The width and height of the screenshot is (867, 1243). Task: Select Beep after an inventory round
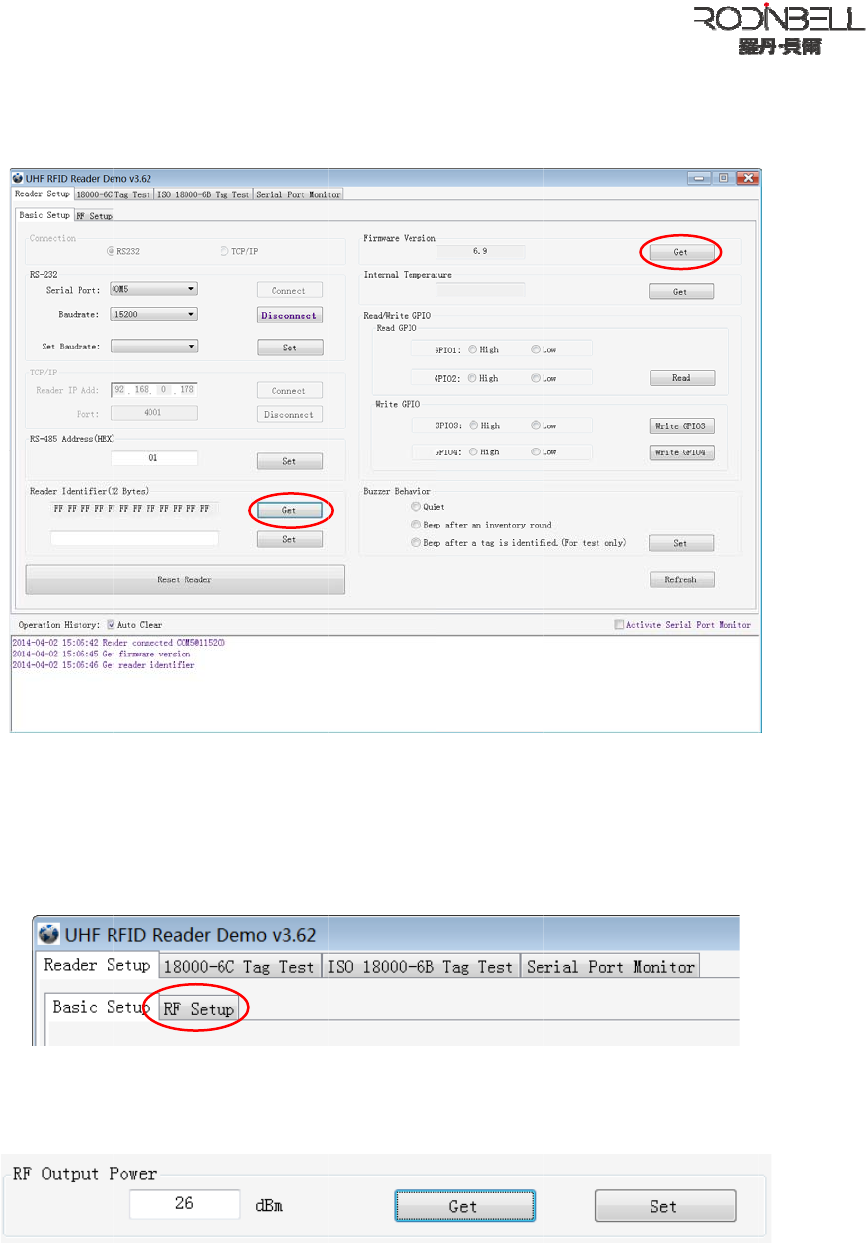tap(416, 524)
